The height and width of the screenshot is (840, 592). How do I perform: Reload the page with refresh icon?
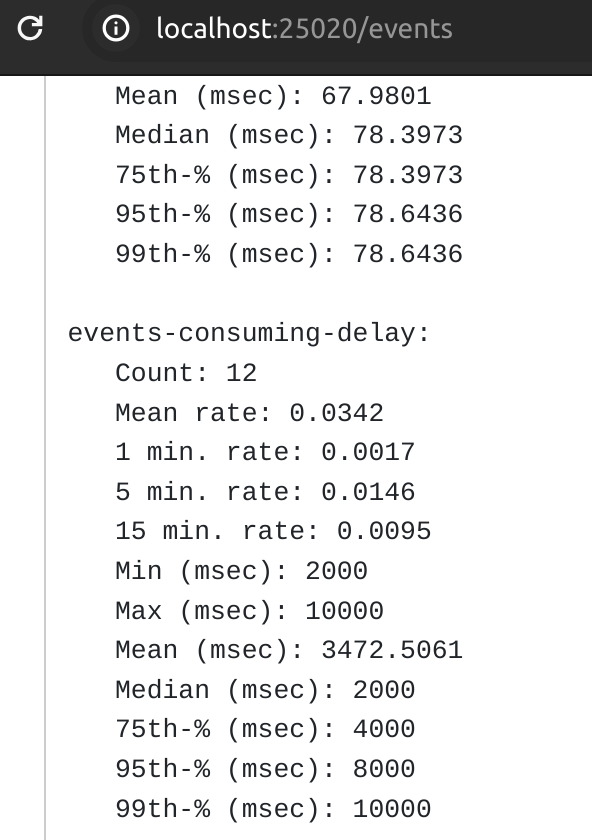(x=30, y=28)
